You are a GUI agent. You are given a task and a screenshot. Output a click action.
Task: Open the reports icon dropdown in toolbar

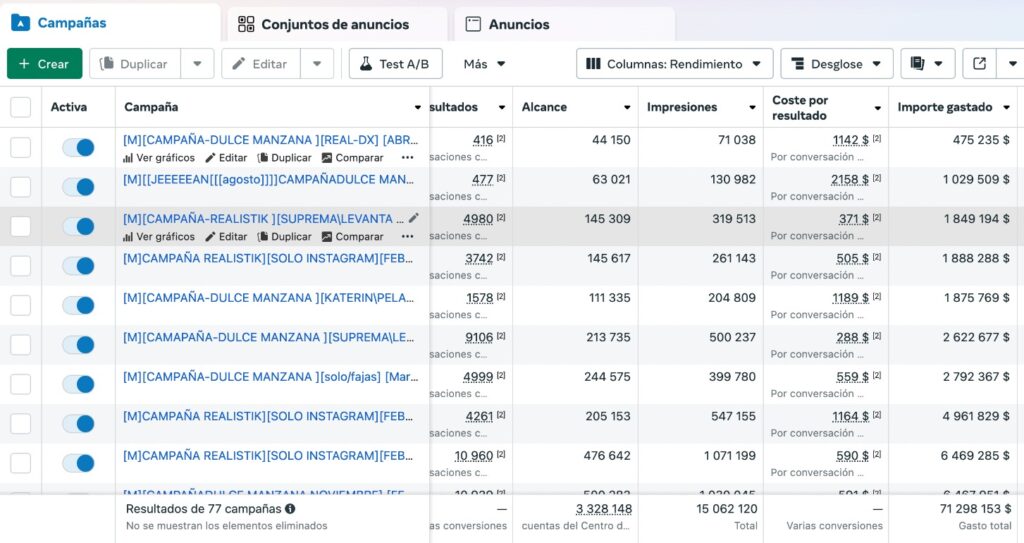tap(927, 64)
